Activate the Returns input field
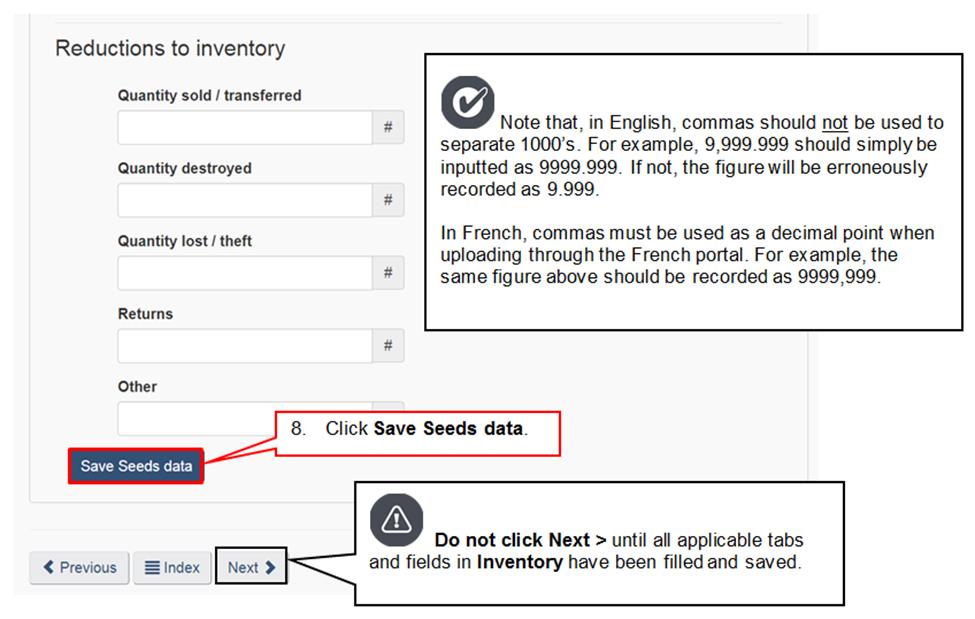975x619 pixels. click(x=245, y=346)
